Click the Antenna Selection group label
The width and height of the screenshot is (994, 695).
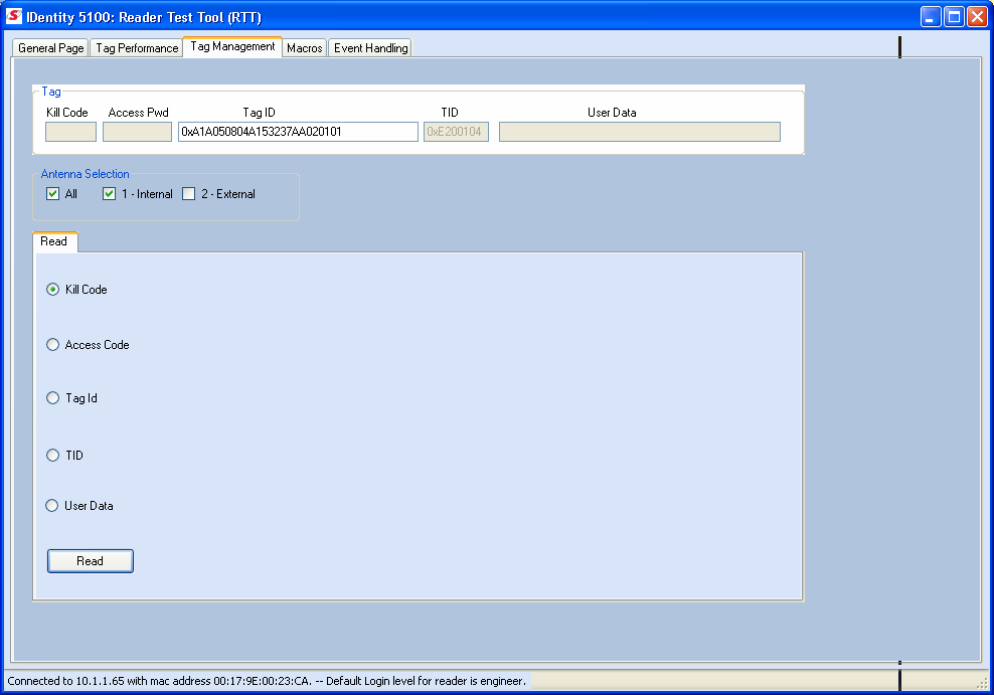tap(85, 174)
